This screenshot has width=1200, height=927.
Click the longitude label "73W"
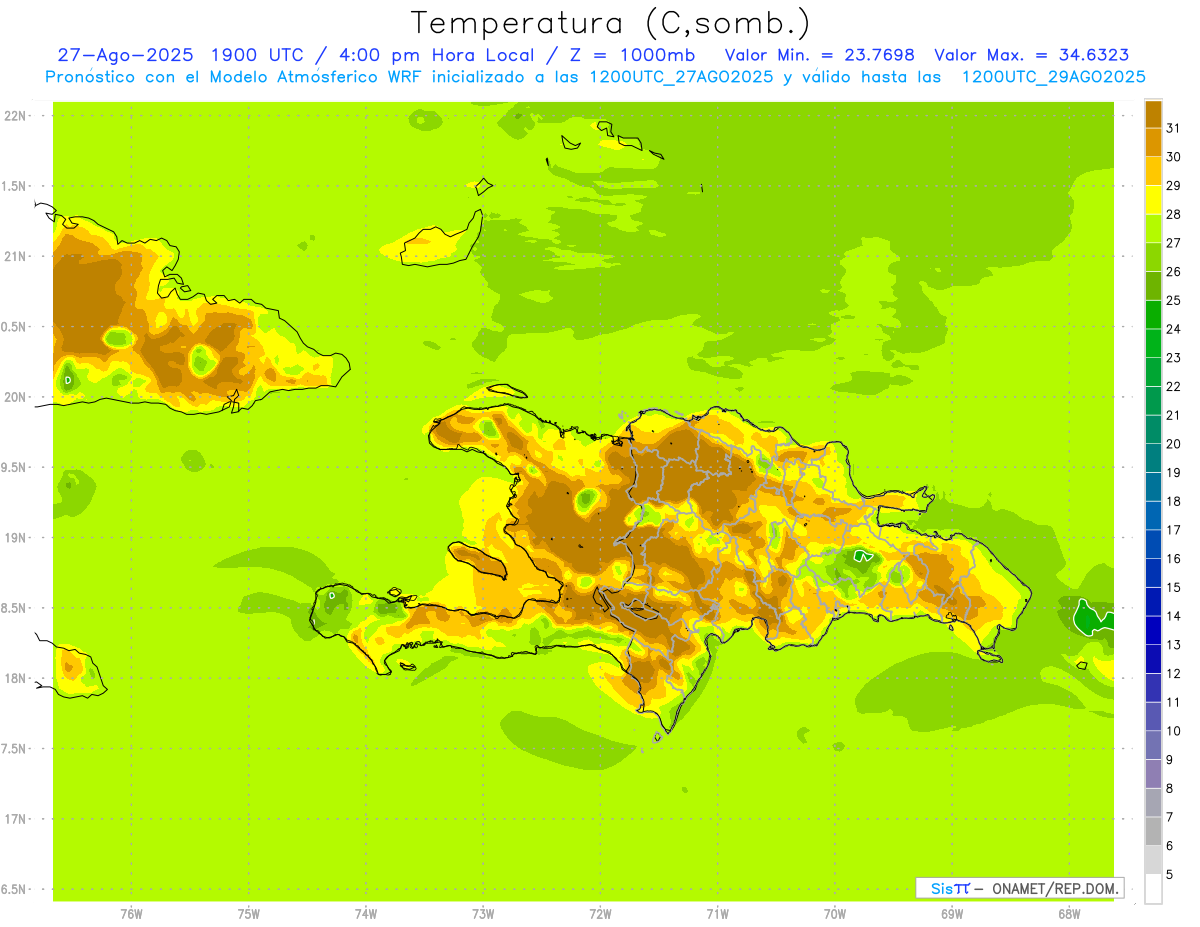click(x=483, y=914)
